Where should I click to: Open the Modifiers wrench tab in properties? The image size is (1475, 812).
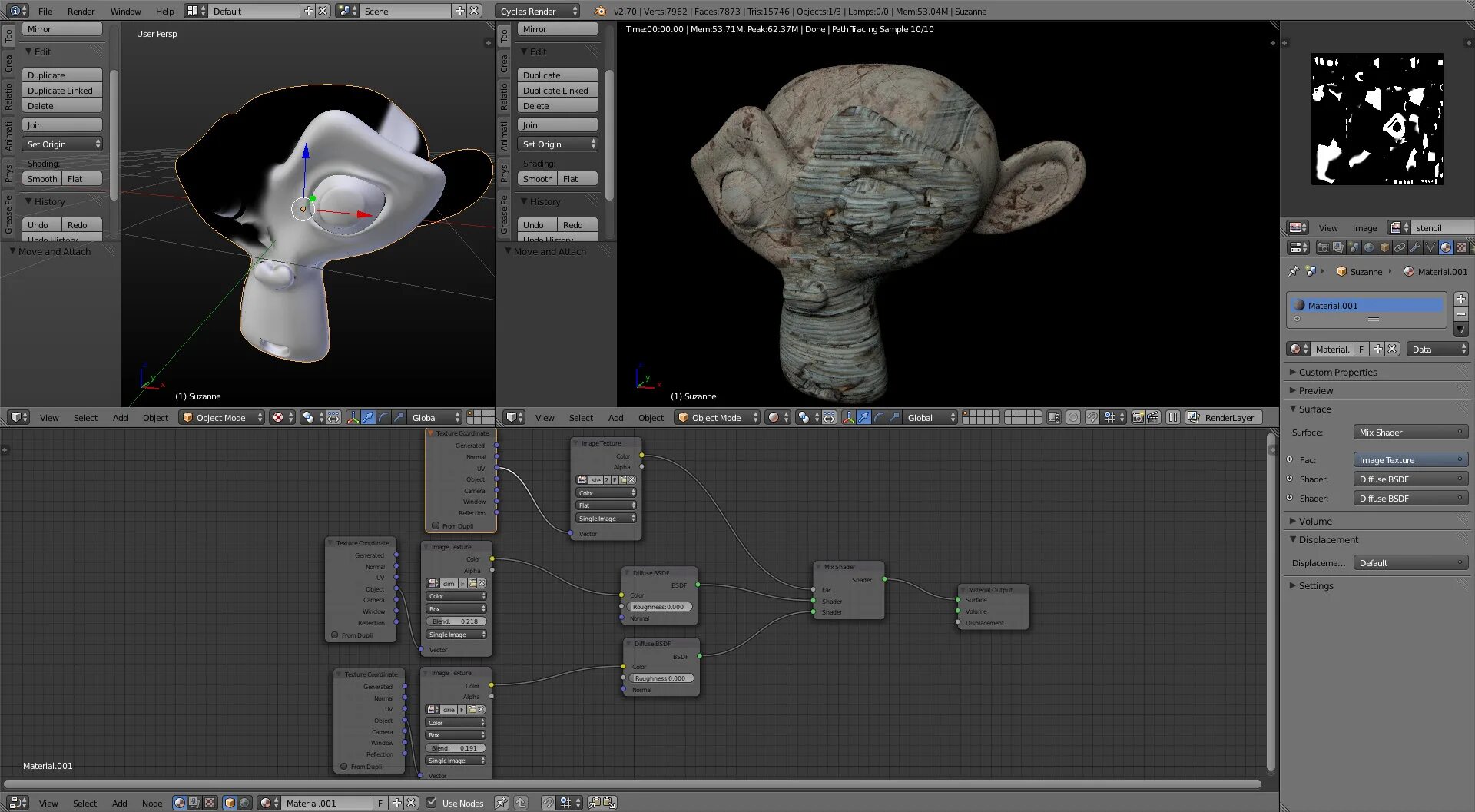point(1415,247)
